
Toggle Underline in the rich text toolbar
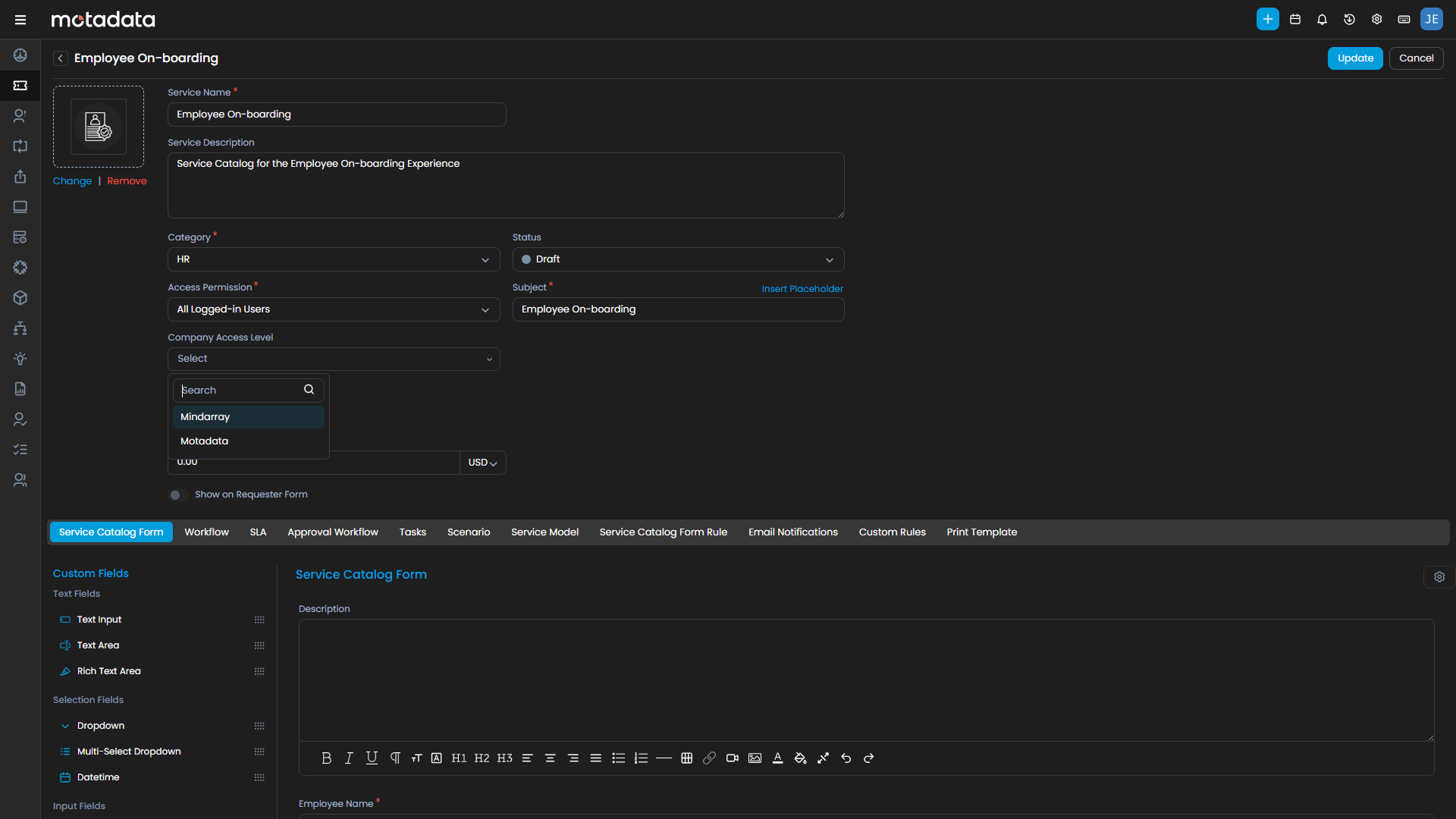coord(372,758)
